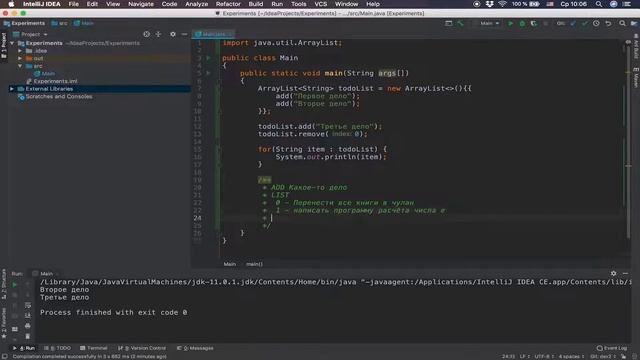Open the Build menu
Image resolution: width=640 pixels, height=360 pixels.
(x=256, y=4)
